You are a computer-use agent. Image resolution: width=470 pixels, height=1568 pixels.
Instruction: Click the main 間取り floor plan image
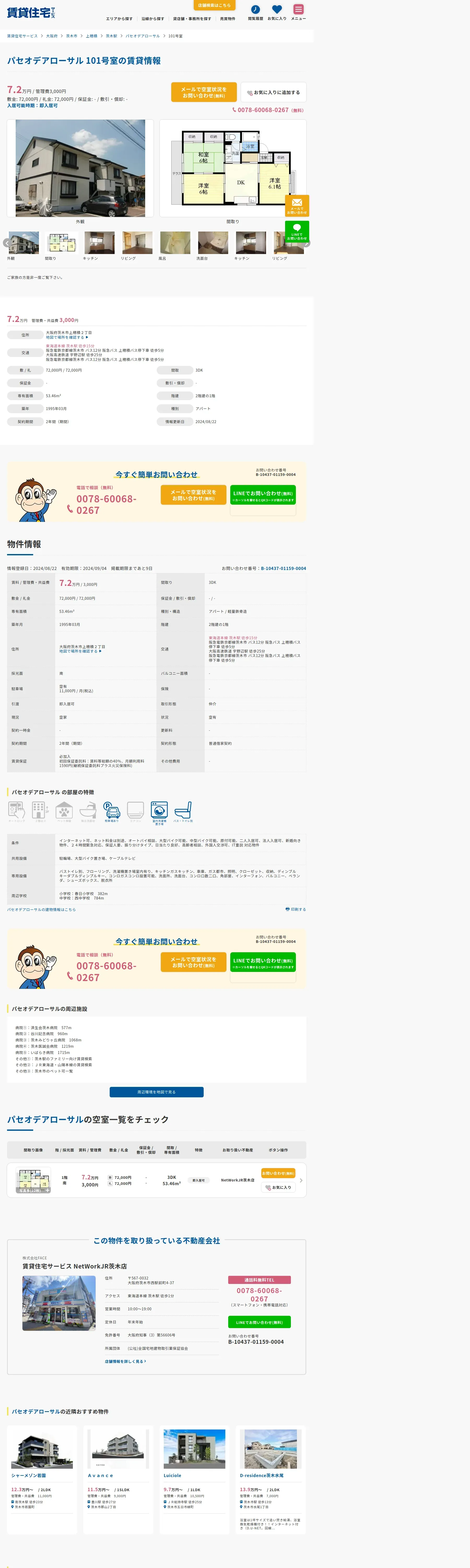(x=233, y=168)
